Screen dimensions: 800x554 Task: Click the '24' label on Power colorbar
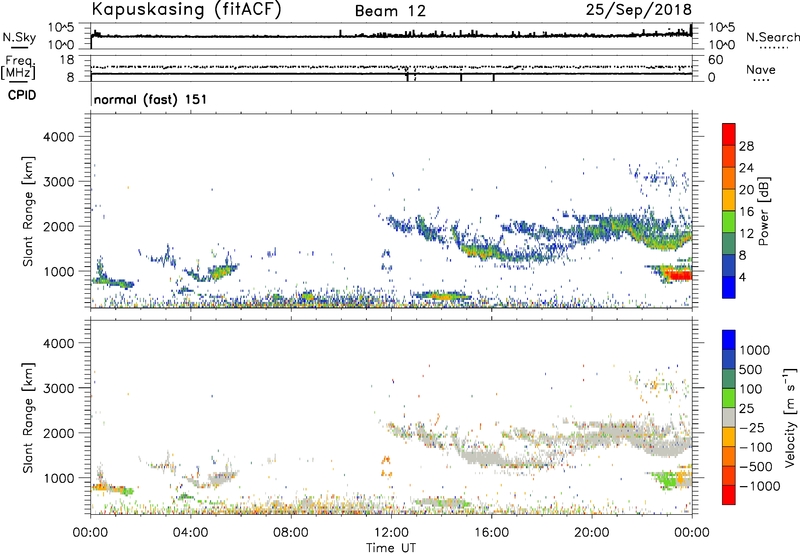point(746,168)
